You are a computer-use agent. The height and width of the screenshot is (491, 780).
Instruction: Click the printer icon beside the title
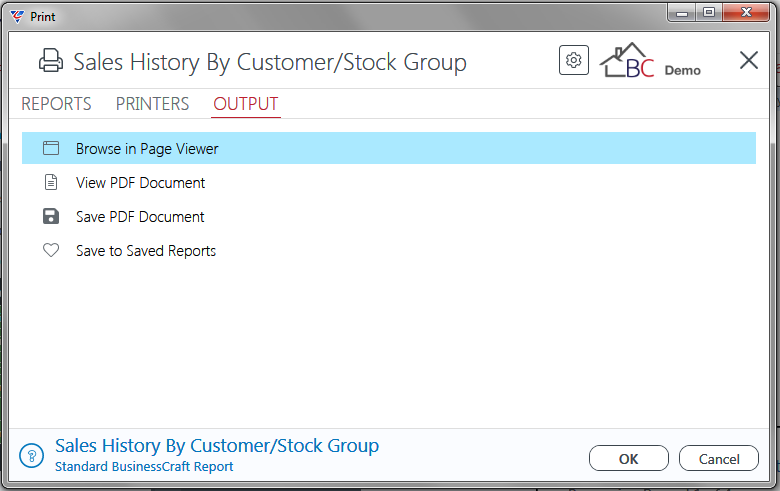pos(51,61)
